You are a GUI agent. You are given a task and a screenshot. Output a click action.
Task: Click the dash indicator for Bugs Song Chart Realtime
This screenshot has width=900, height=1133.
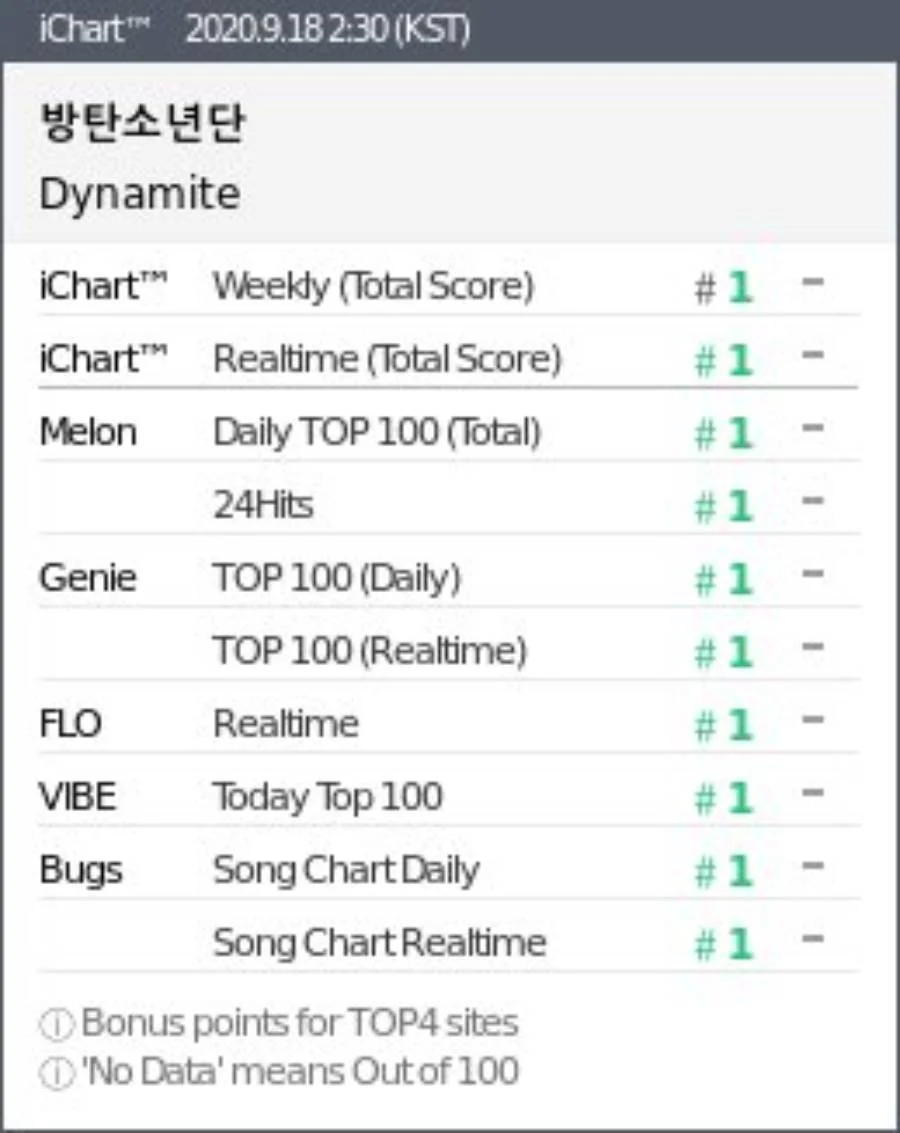813,939
